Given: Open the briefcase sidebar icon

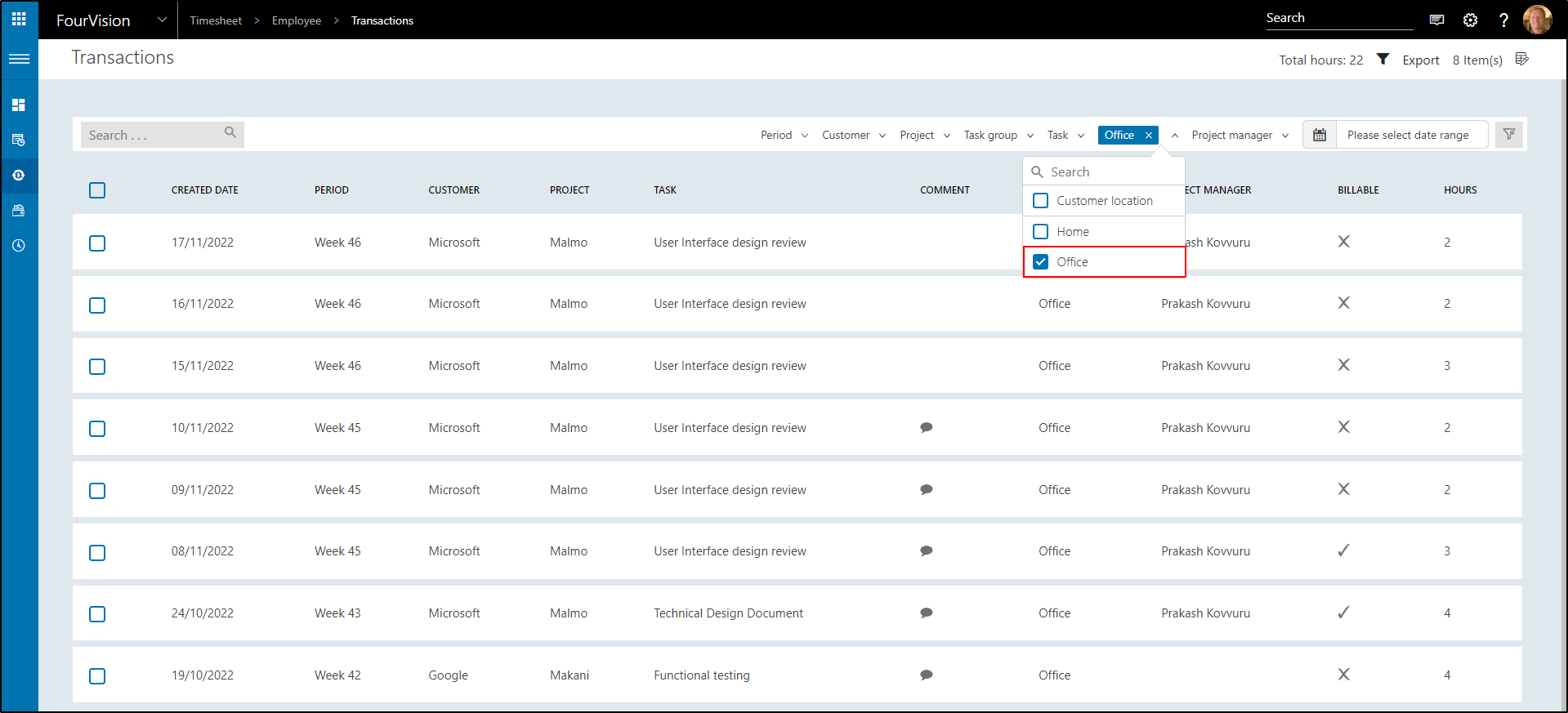Looking at the screenshot, I should 19,210.
